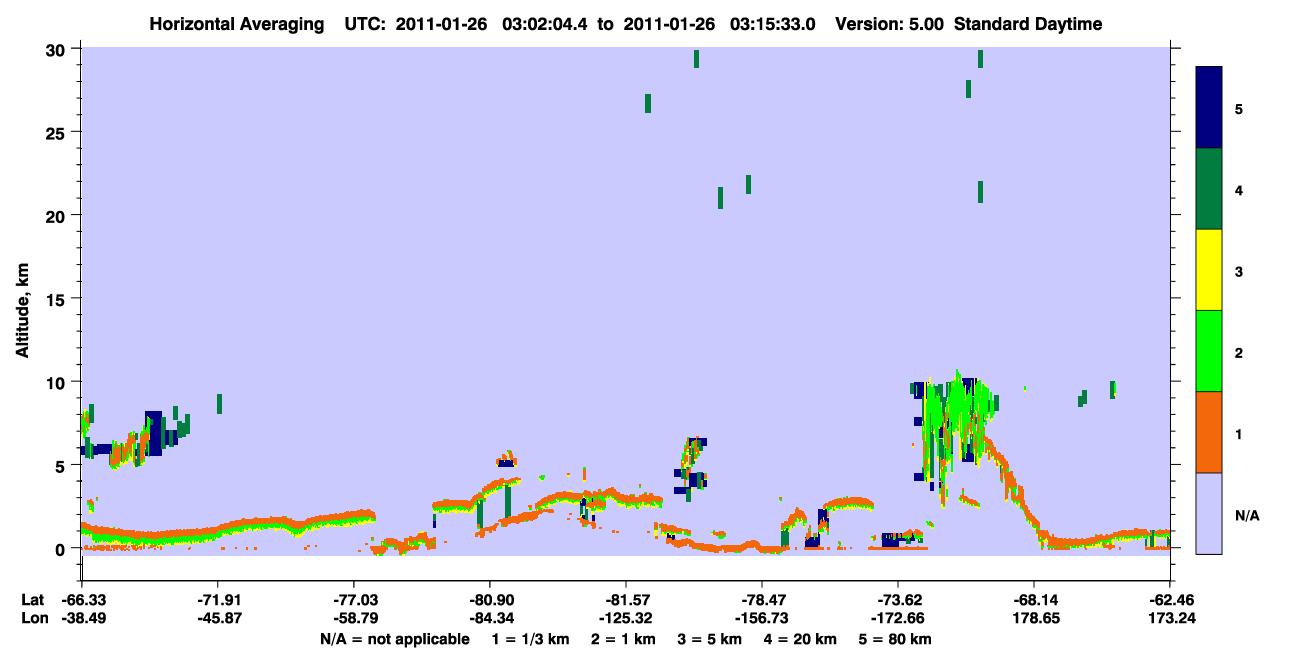Viewport: 1300px width, 667px height.
Task: Click latitude value -77.03
Action: tap(354, 600)
